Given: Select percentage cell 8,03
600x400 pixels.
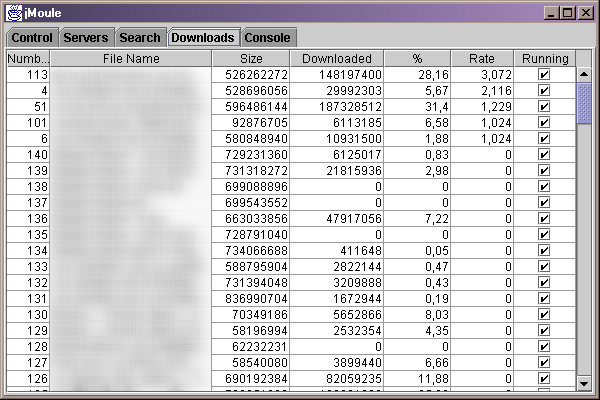Looking at the screenshot, I should (x=417, y=315).
